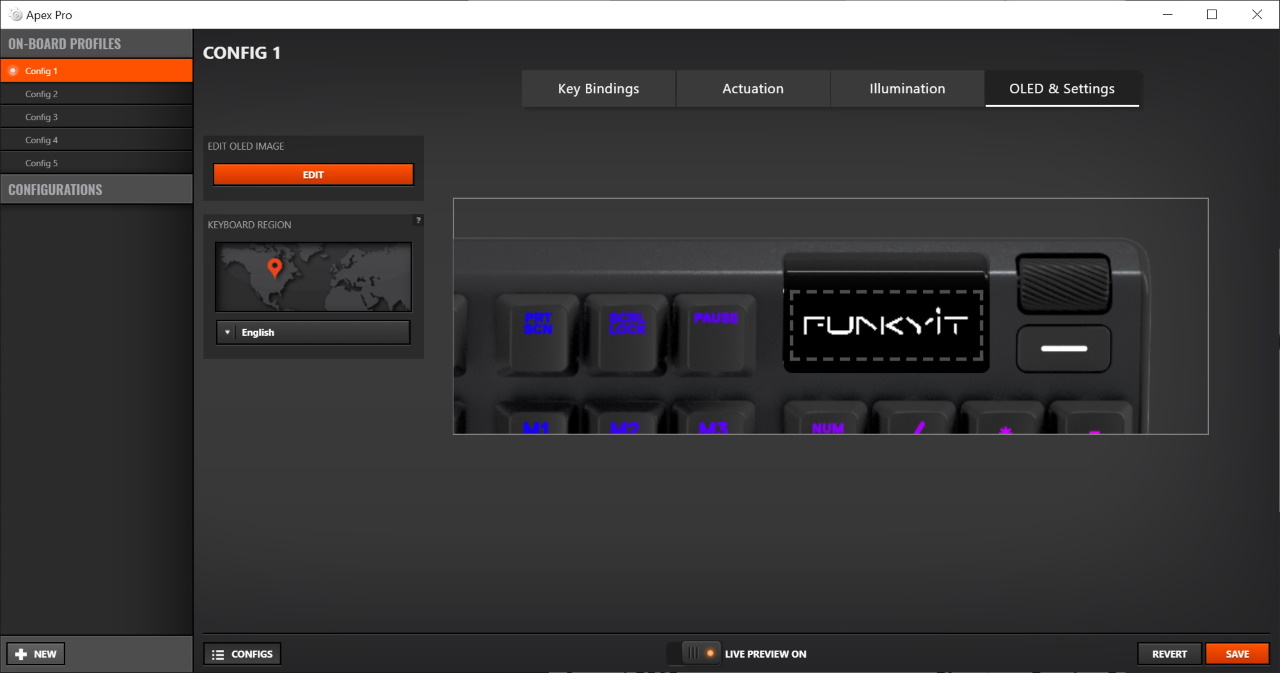Click the list icon on the Configs button
Screen dimensions: 1280x673
click(218, 654)
